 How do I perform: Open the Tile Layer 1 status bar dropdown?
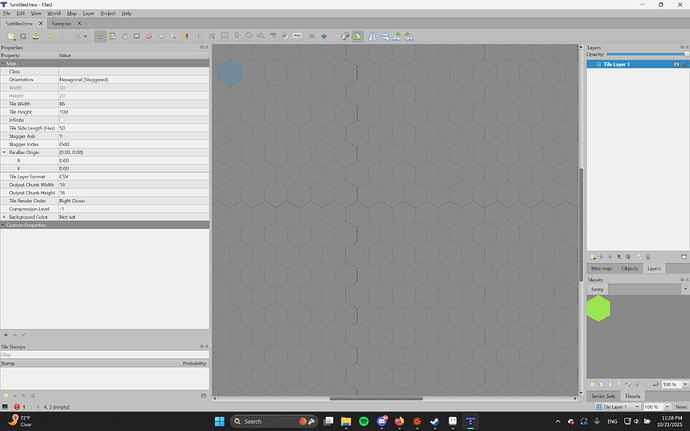(x=618, y=407)
